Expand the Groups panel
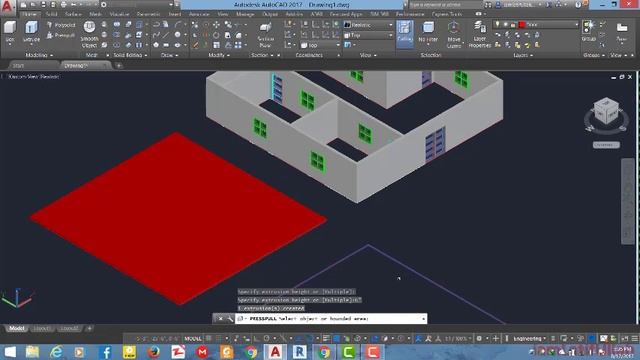This screenshot has width=640, height=360. [x=594, y=55]
